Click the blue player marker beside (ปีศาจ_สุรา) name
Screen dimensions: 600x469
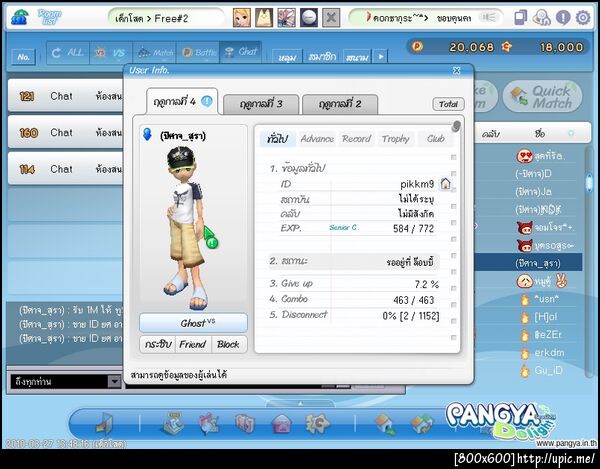click(147, 134)
